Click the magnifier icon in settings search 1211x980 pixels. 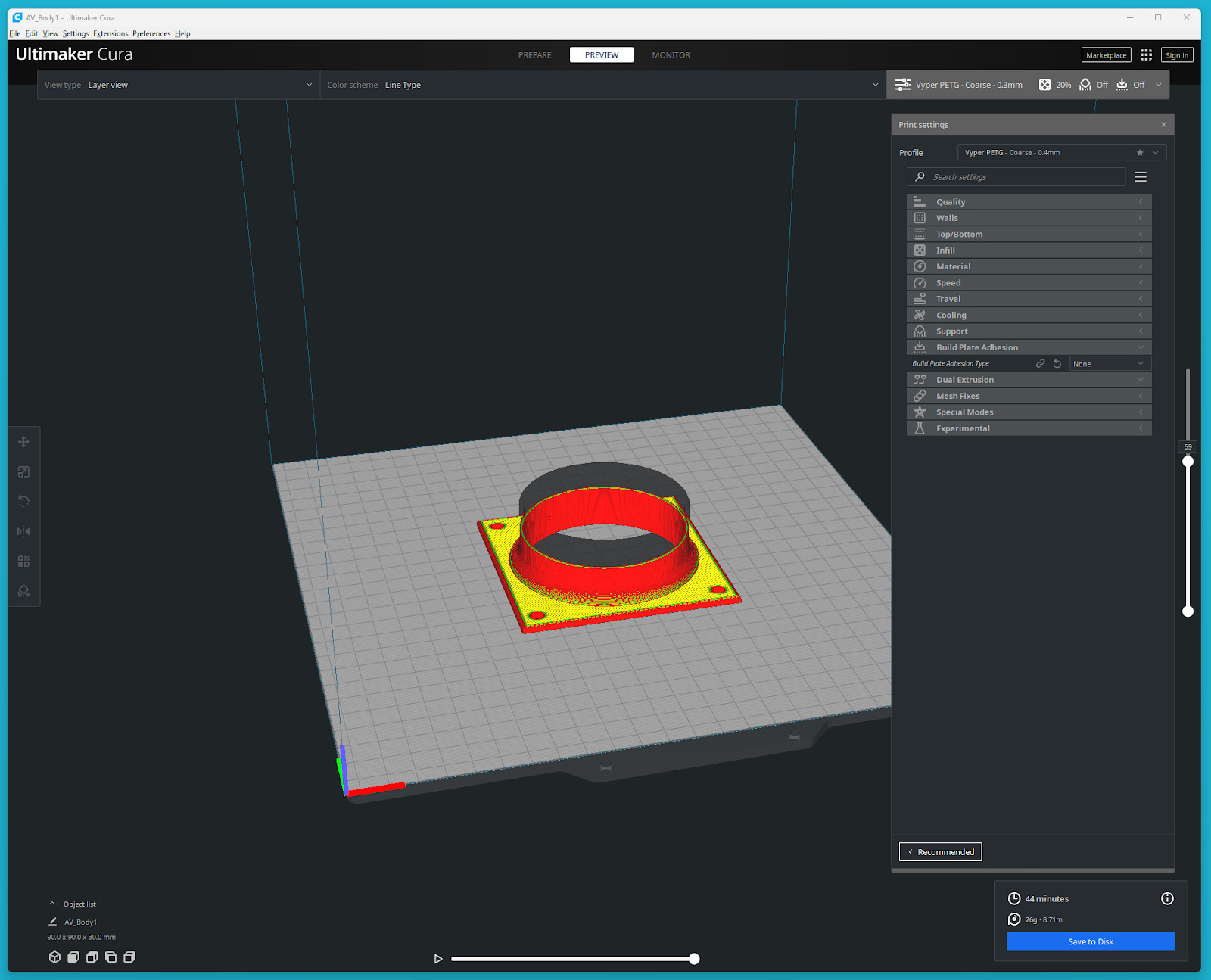click(x=920, y=177)
